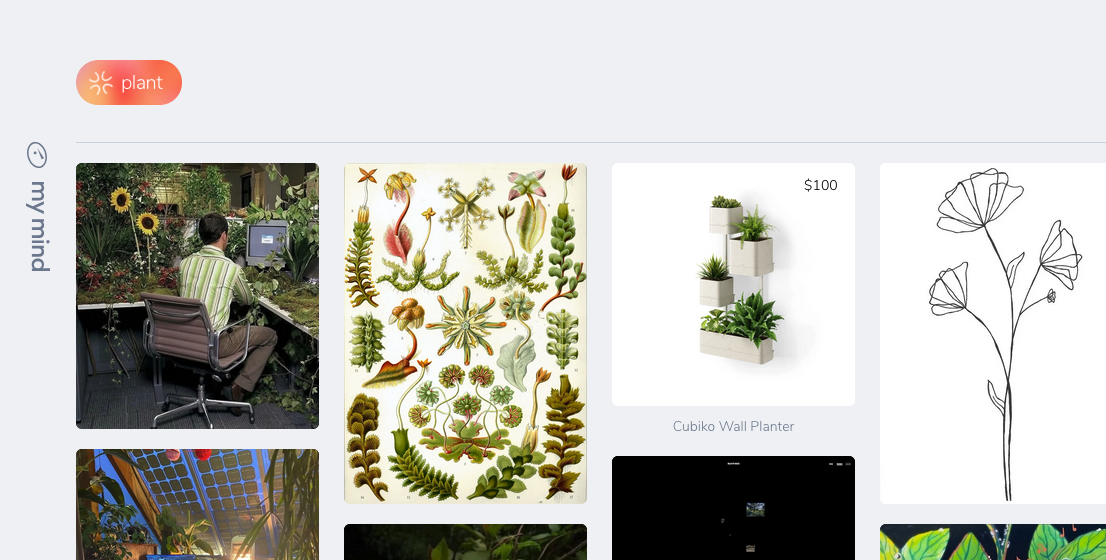The height and width of the screenshot is (560, 1106).
Task: Open the bright green leaves painting card
Action: [993, 542]
